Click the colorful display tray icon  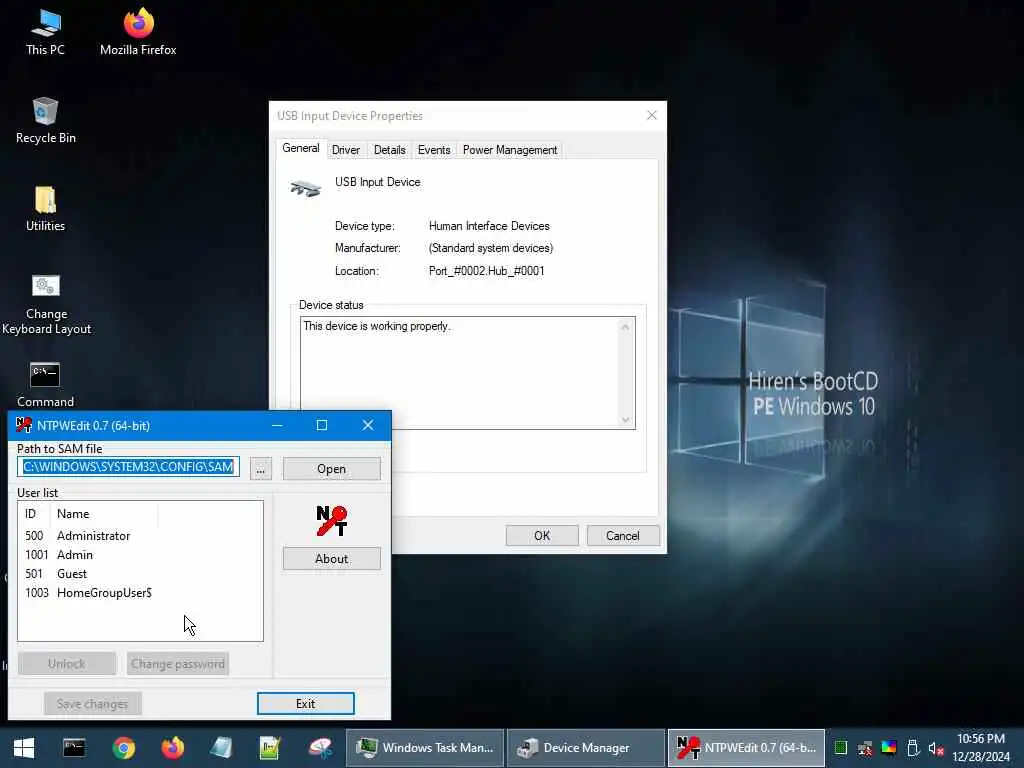click(x=889, y=748)
